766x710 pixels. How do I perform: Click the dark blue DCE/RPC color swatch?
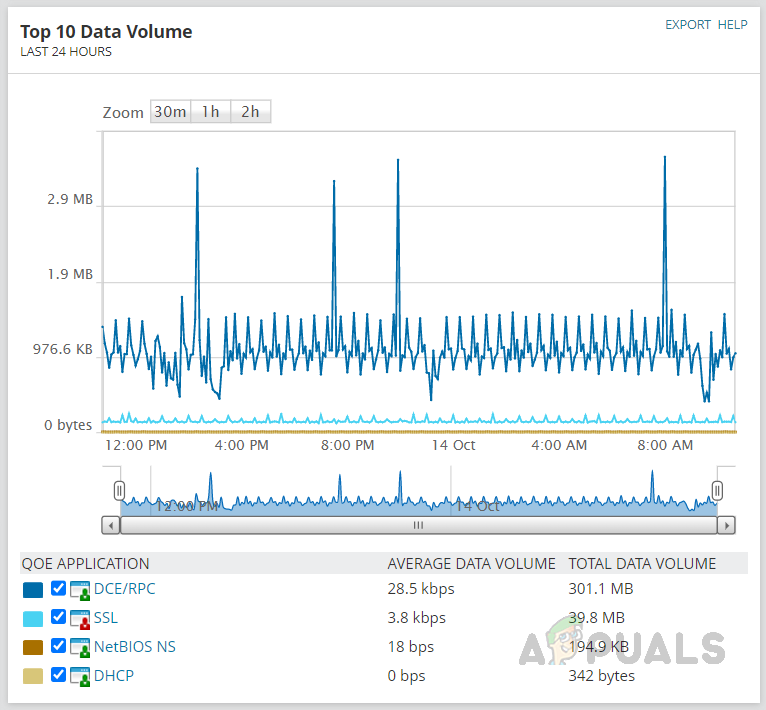pos(33,590)
